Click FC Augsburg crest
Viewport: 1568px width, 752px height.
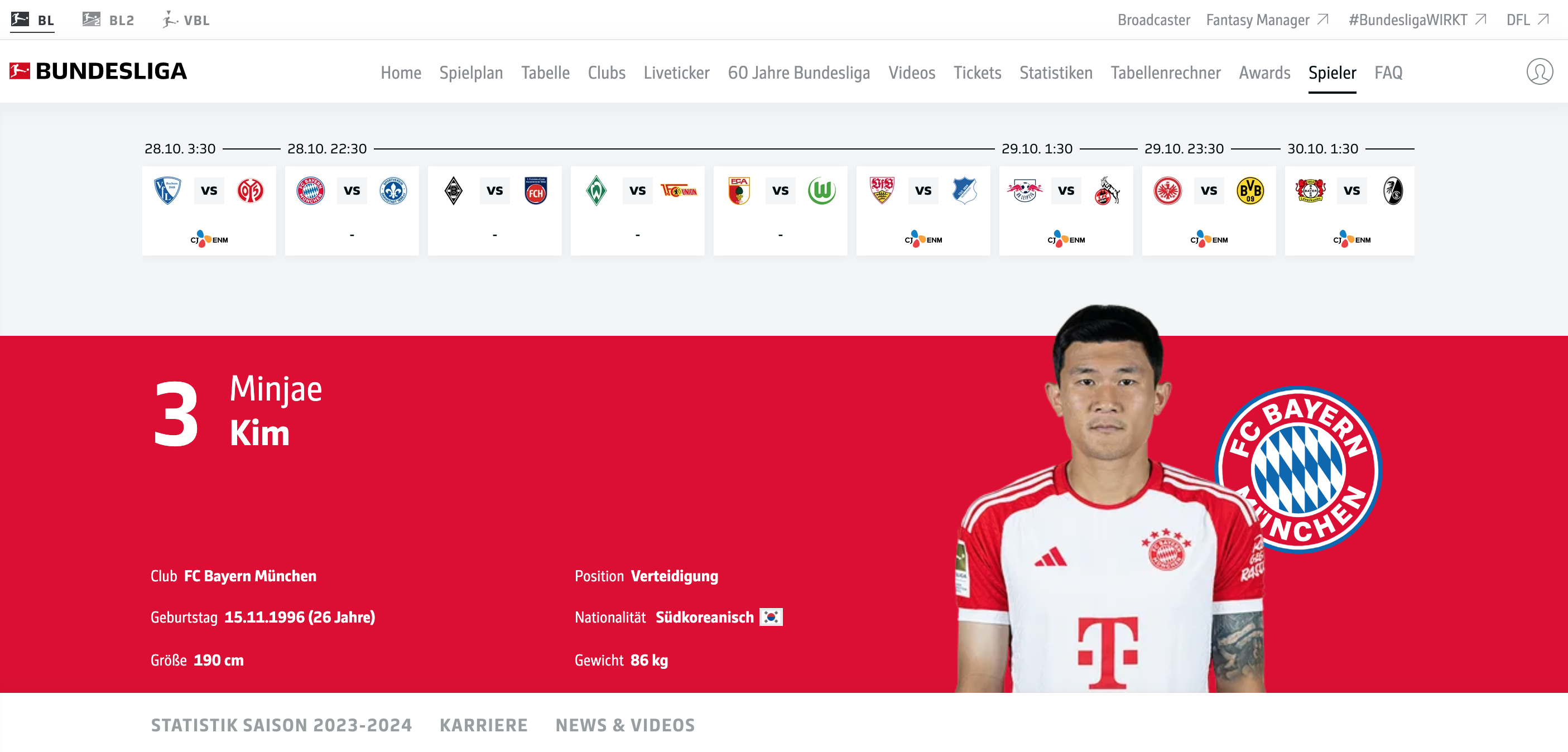[739, 190]
